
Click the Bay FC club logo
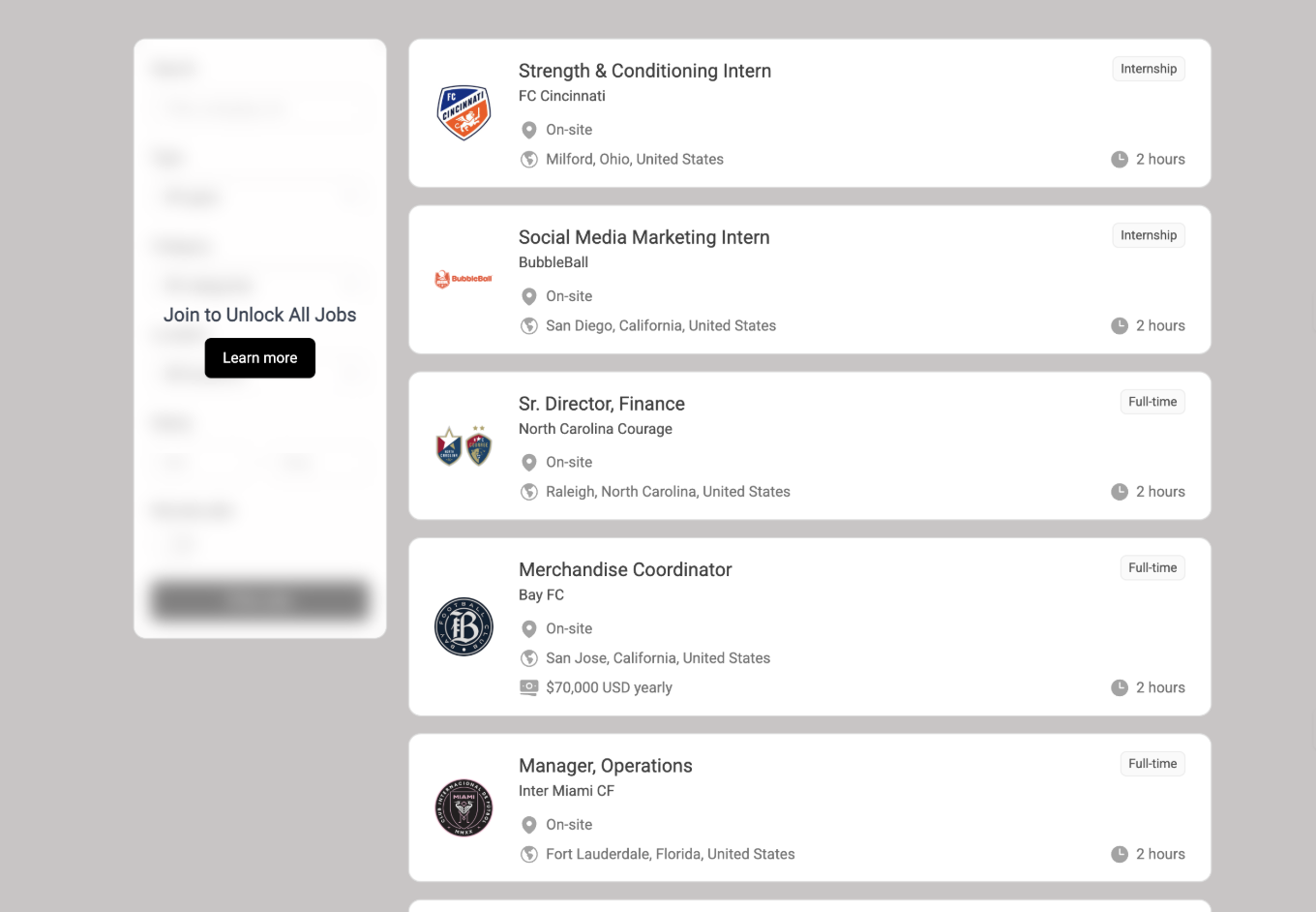[x=464, y=626]
